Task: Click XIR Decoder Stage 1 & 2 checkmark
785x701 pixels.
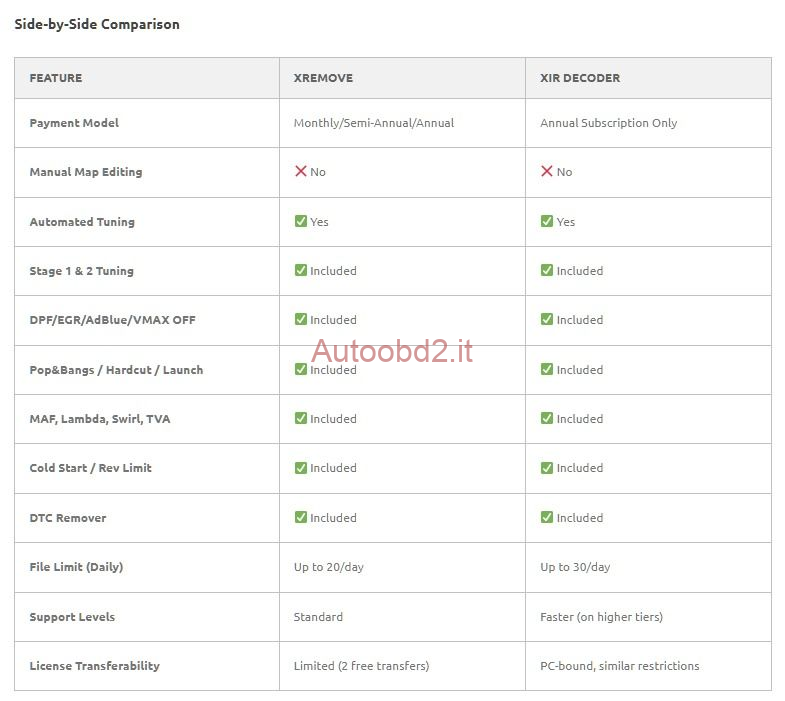Action: tap(547, 270)
